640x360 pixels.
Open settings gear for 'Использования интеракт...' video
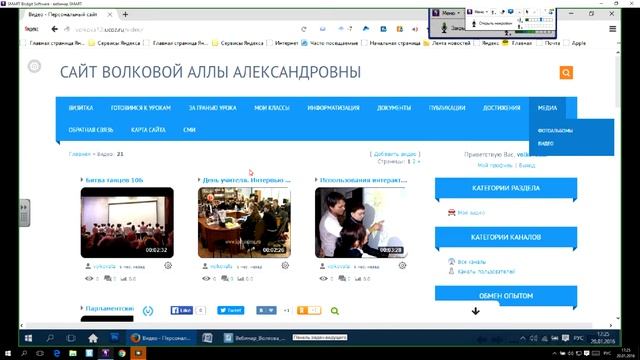[402, 266]
